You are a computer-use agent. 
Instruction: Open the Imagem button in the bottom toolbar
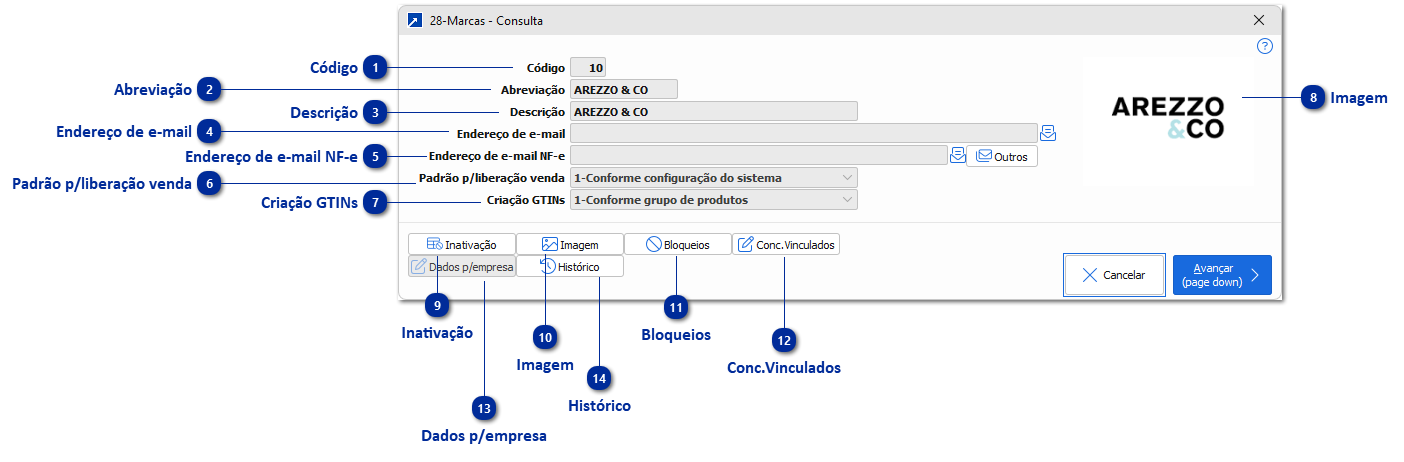click(570, 244)
